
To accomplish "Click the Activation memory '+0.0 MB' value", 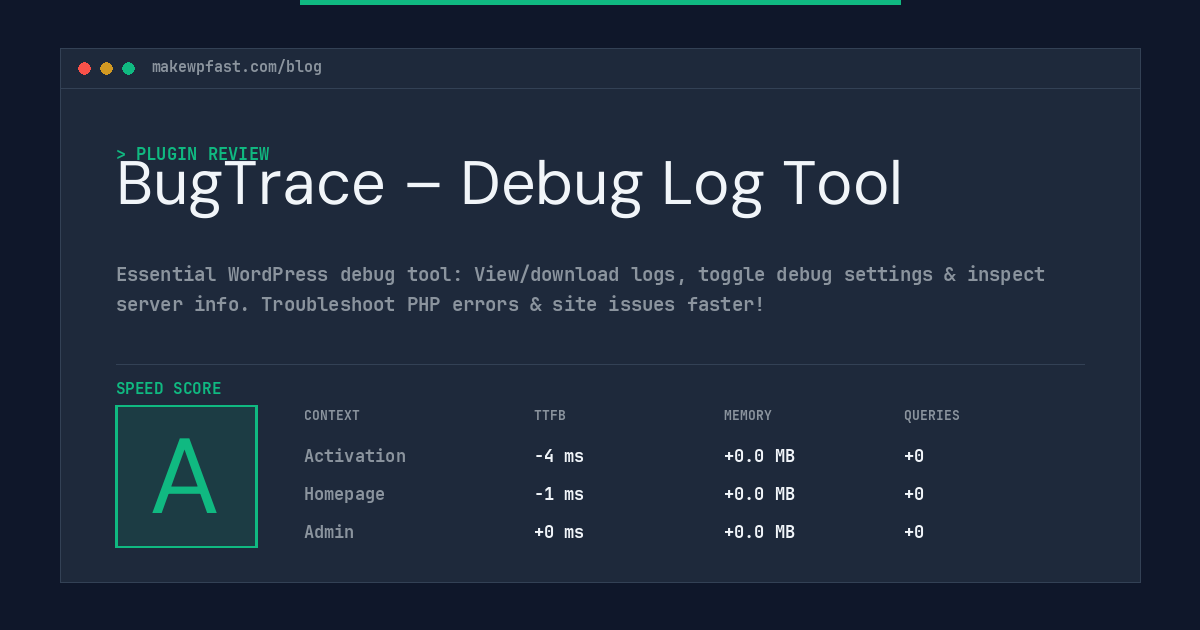I will pos(759,456).
